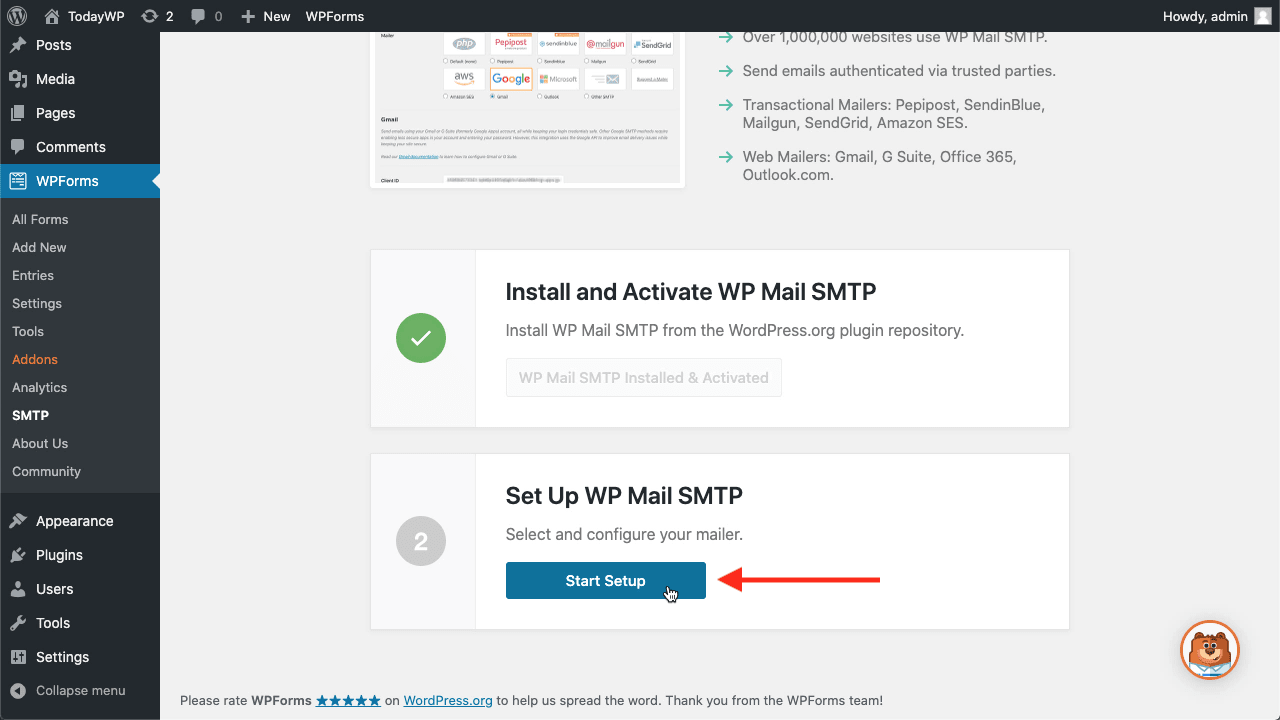Click the Comments icon in sidebar
This screenshot has height=720, width=1280.
tap(18, 147)
